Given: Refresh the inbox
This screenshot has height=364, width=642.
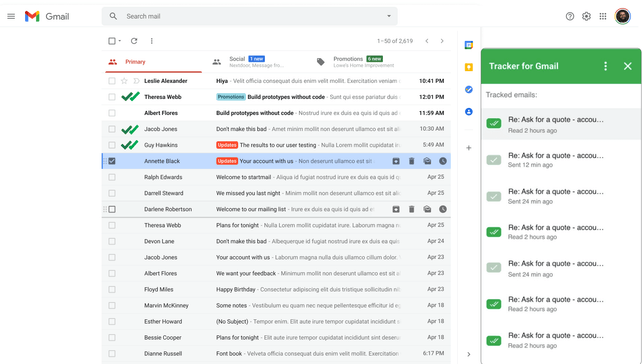Looking at the screenshot, I should click(134, 41).
